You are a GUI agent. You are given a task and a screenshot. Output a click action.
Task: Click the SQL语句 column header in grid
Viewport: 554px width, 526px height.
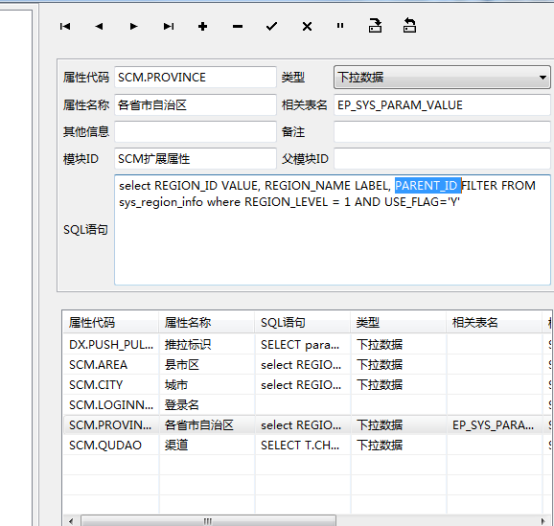tap(302, 323)
